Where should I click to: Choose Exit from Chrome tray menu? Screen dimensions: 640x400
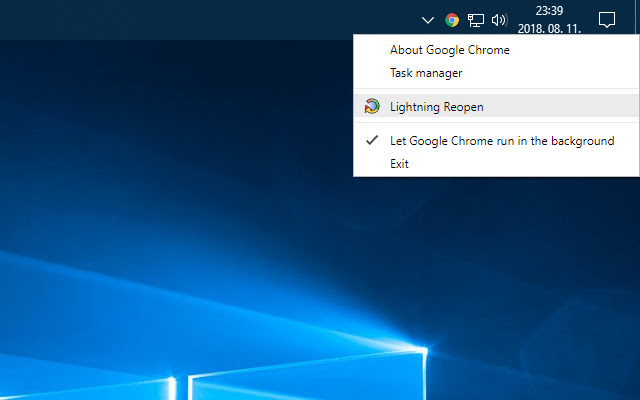(x=496, y=164)
